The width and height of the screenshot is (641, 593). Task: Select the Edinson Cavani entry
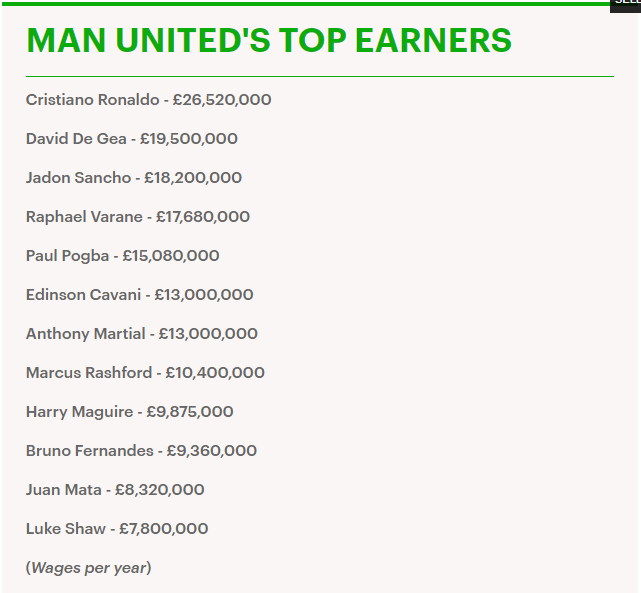(139, 295)
